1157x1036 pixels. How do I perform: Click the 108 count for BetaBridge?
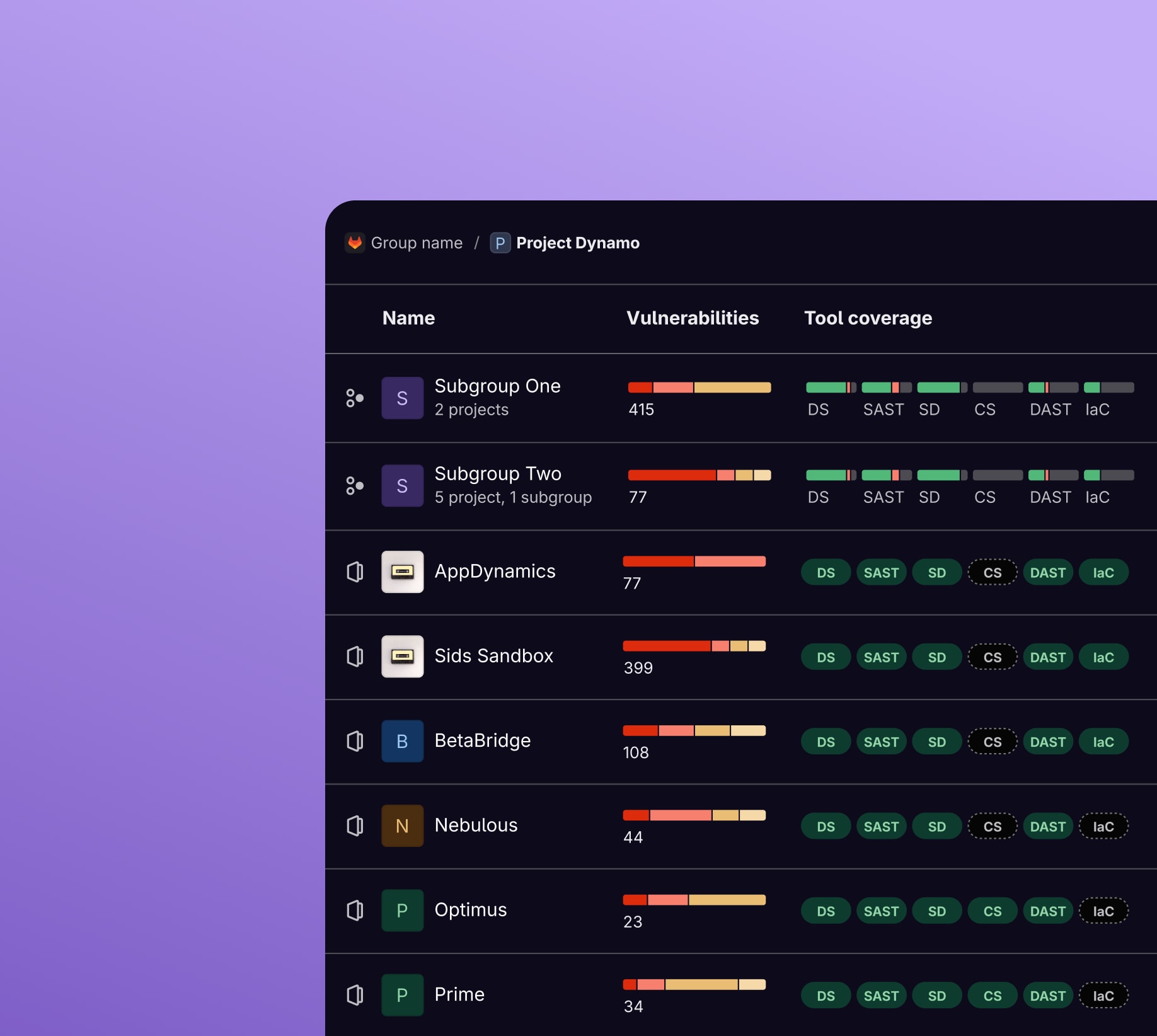tap(636, 752)
